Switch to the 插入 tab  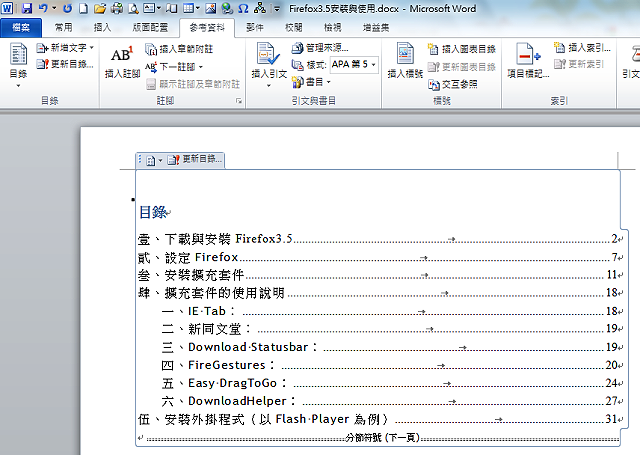(102, 27)
